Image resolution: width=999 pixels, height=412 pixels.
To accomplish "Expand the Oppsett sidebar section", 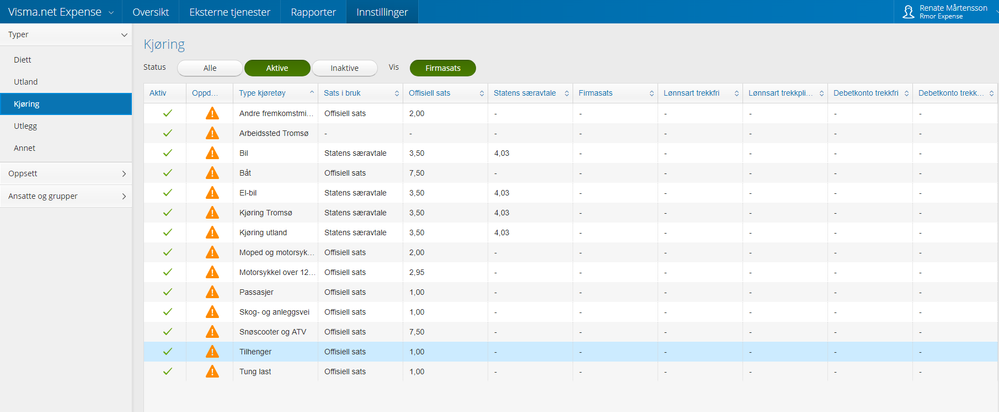I will pos(66,173).
